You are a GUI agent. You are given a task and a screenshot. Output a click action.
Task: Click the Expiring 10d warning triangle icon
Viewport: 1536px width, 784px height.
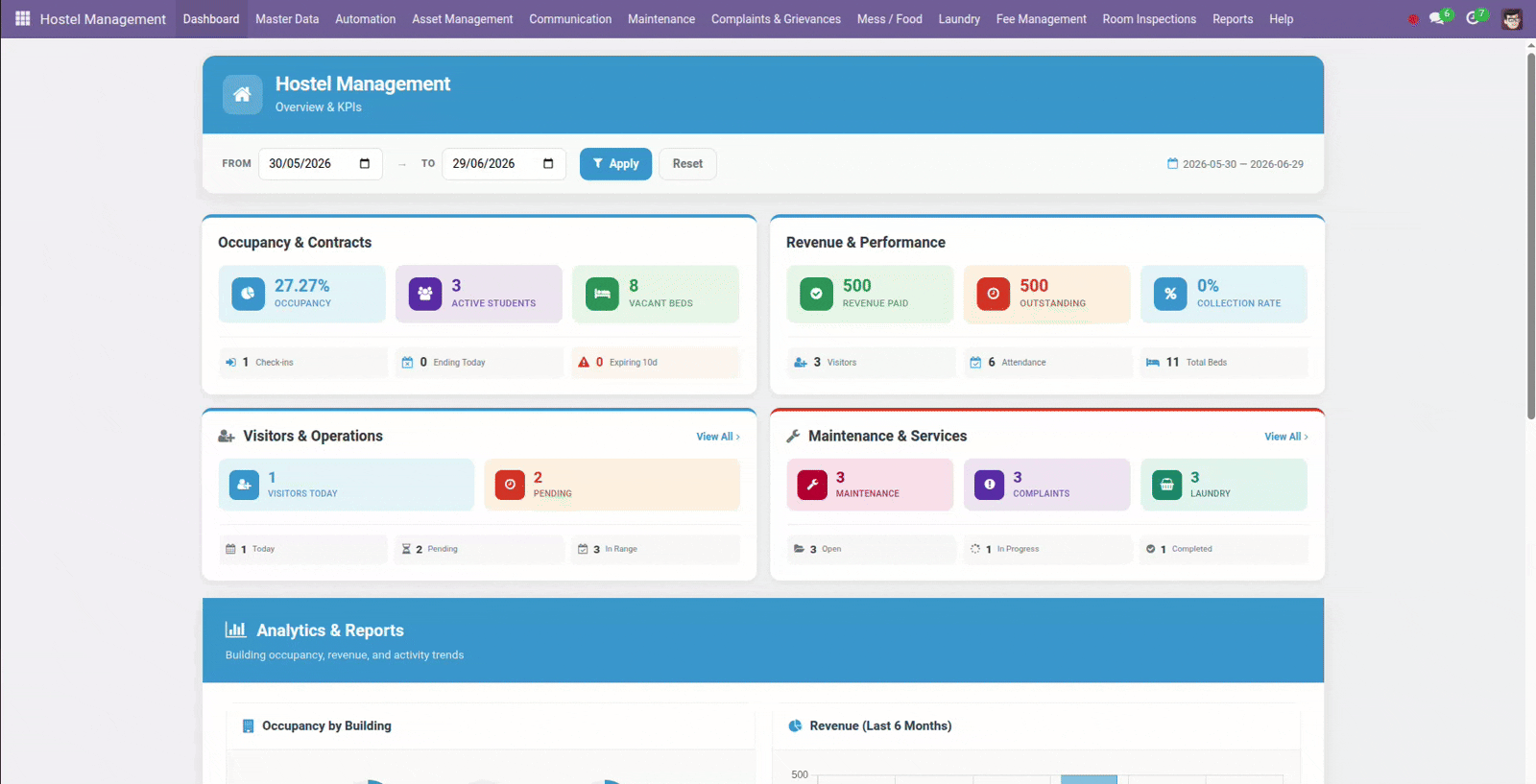pyautogui.click(x=584, y=363)
